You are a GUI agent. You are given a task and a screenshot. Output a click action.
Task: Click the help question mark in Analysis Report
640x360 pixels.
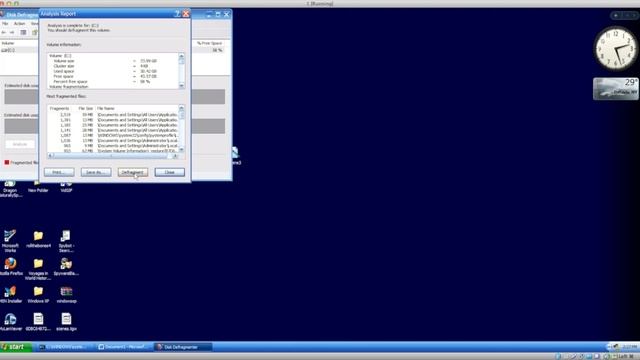click(x=177, y=14)
